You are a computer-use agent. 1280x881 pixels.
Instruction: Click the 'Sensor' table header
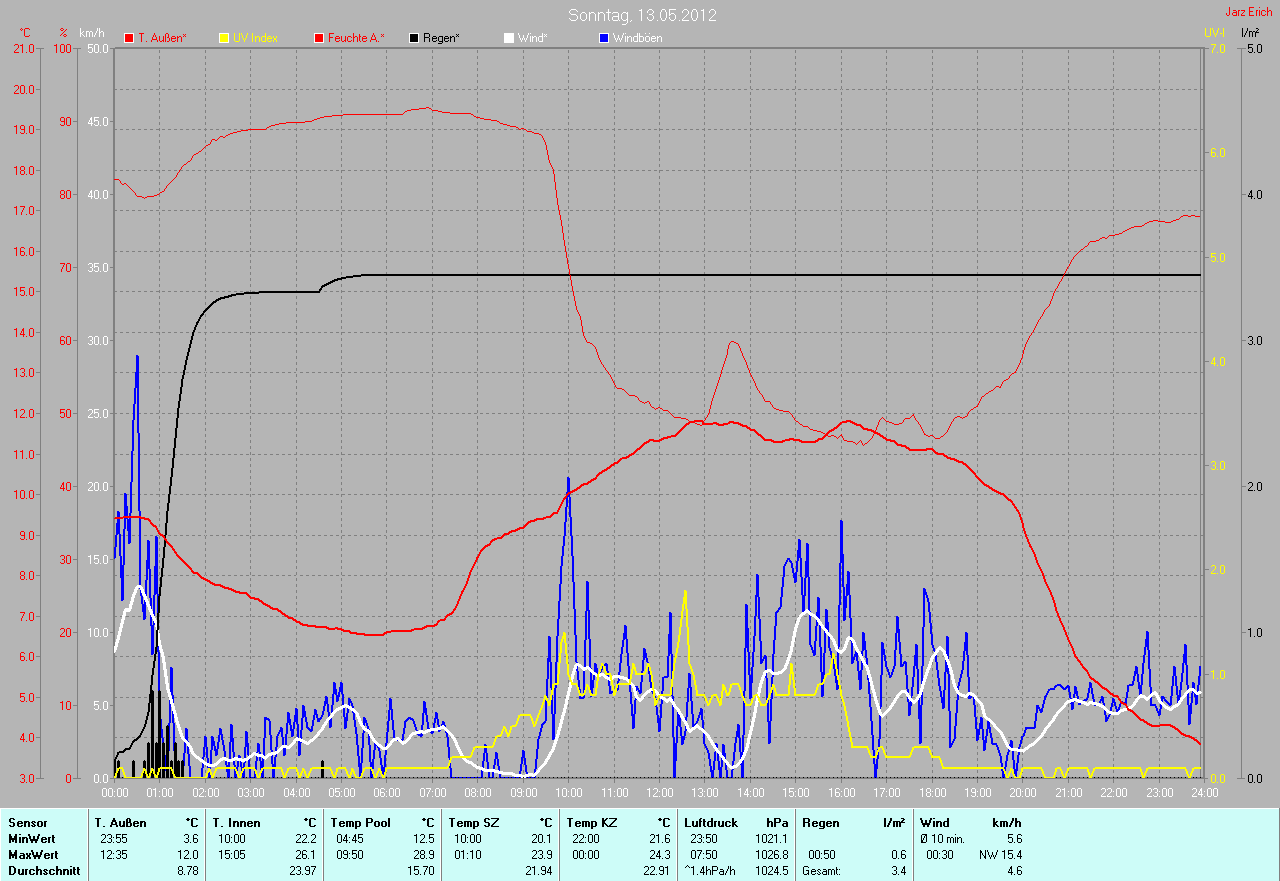[x=27, y=822]
